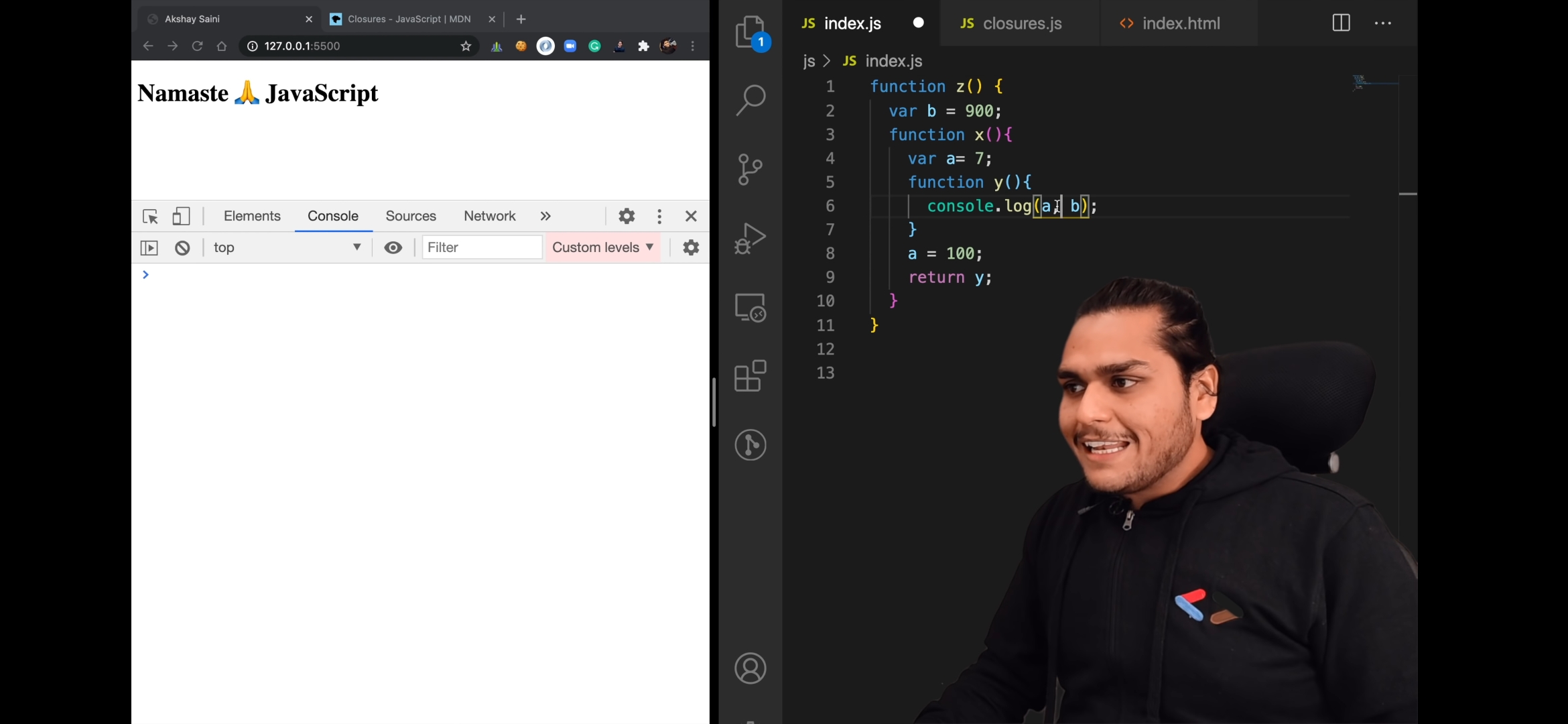Open the Search panel in the activity bar
1568x724 pixels.
tap(750, 101)
